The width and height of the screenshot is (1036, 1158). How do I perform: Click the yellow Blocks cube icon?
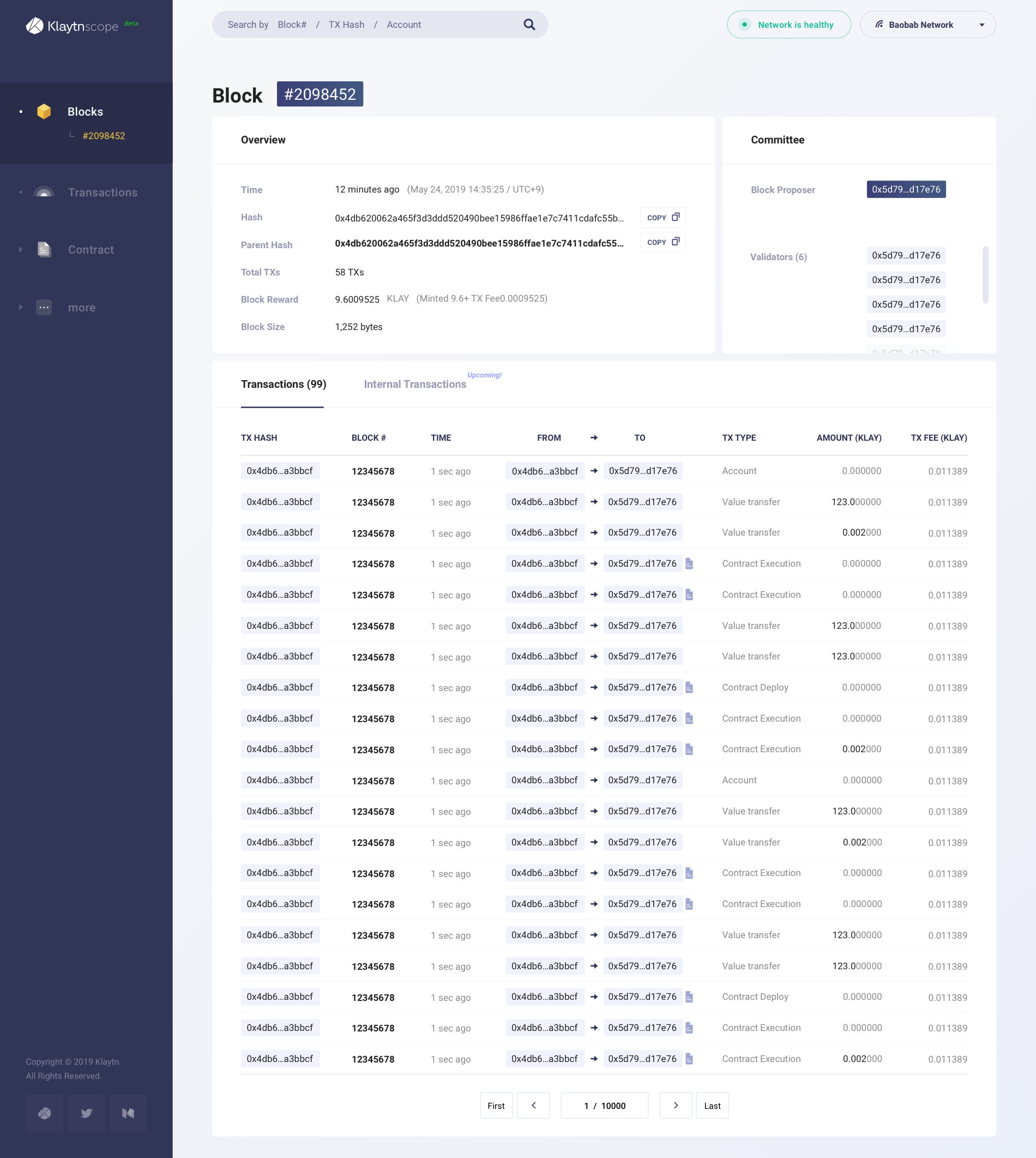tap(44, 112)
